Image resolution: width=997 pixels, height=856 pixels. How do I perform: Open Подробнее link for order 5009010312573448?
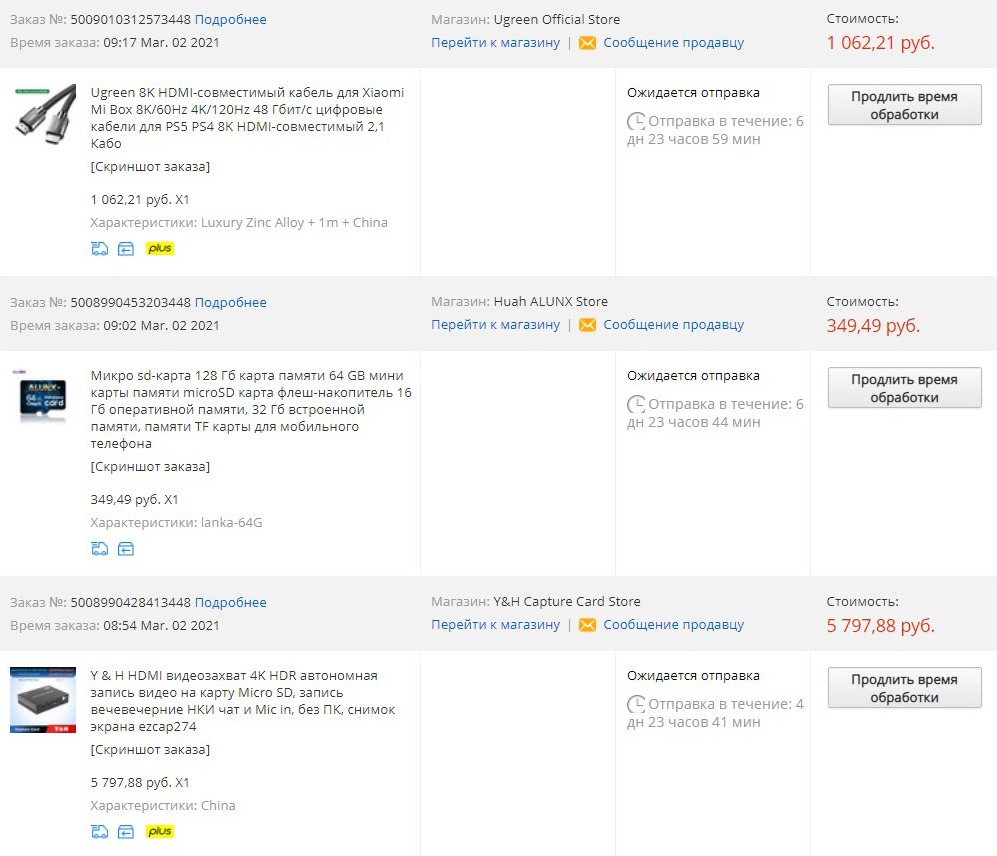click(x=230, y=20)
